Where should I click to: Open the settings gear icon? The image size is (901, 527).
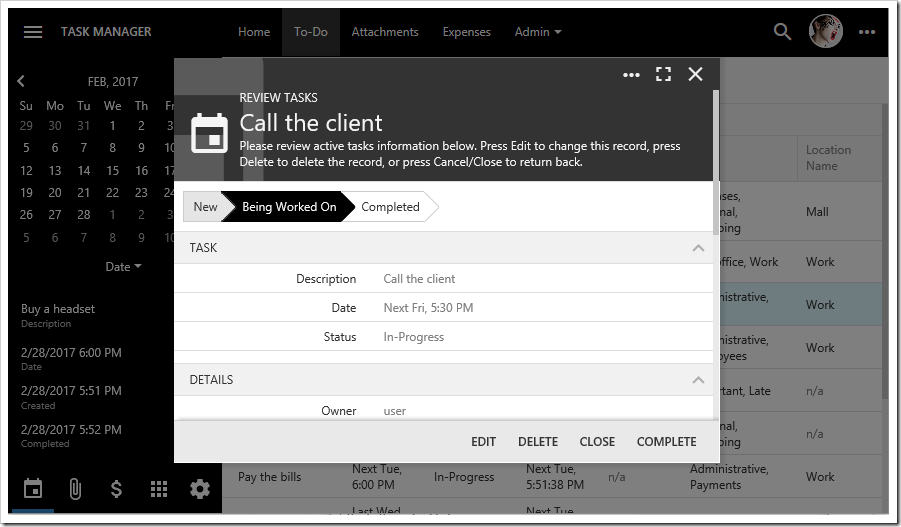pyautogui.click(x=200, y=489)
